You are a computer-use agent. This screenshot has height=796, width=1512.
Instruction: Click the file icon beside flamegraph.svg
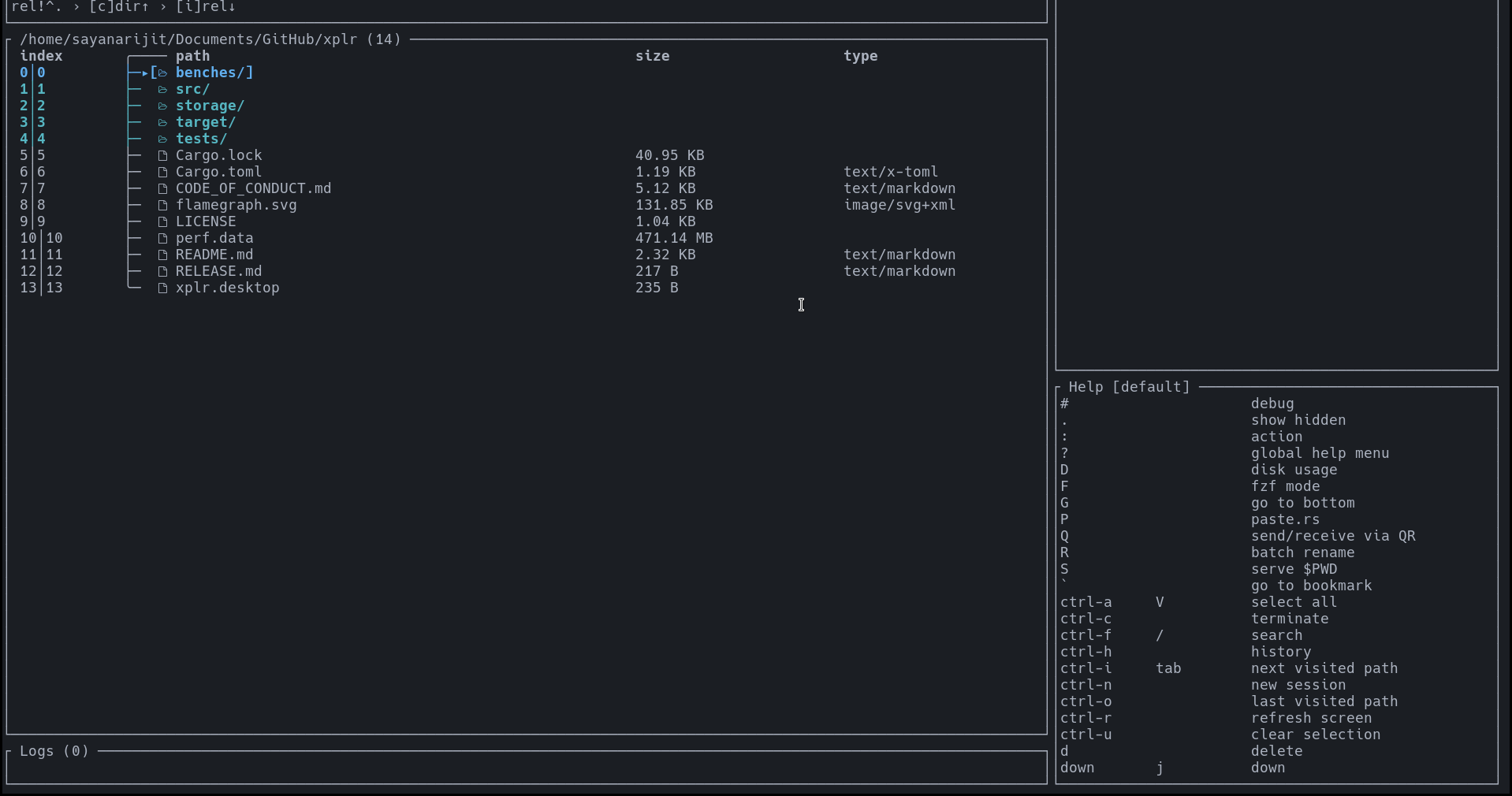162,205
